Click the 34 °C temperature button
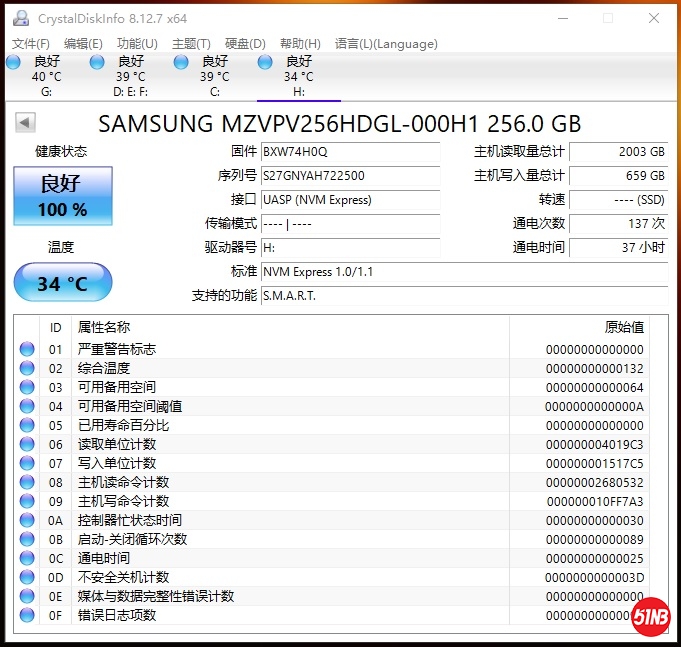Screen dimensions: 681x647 63,284
